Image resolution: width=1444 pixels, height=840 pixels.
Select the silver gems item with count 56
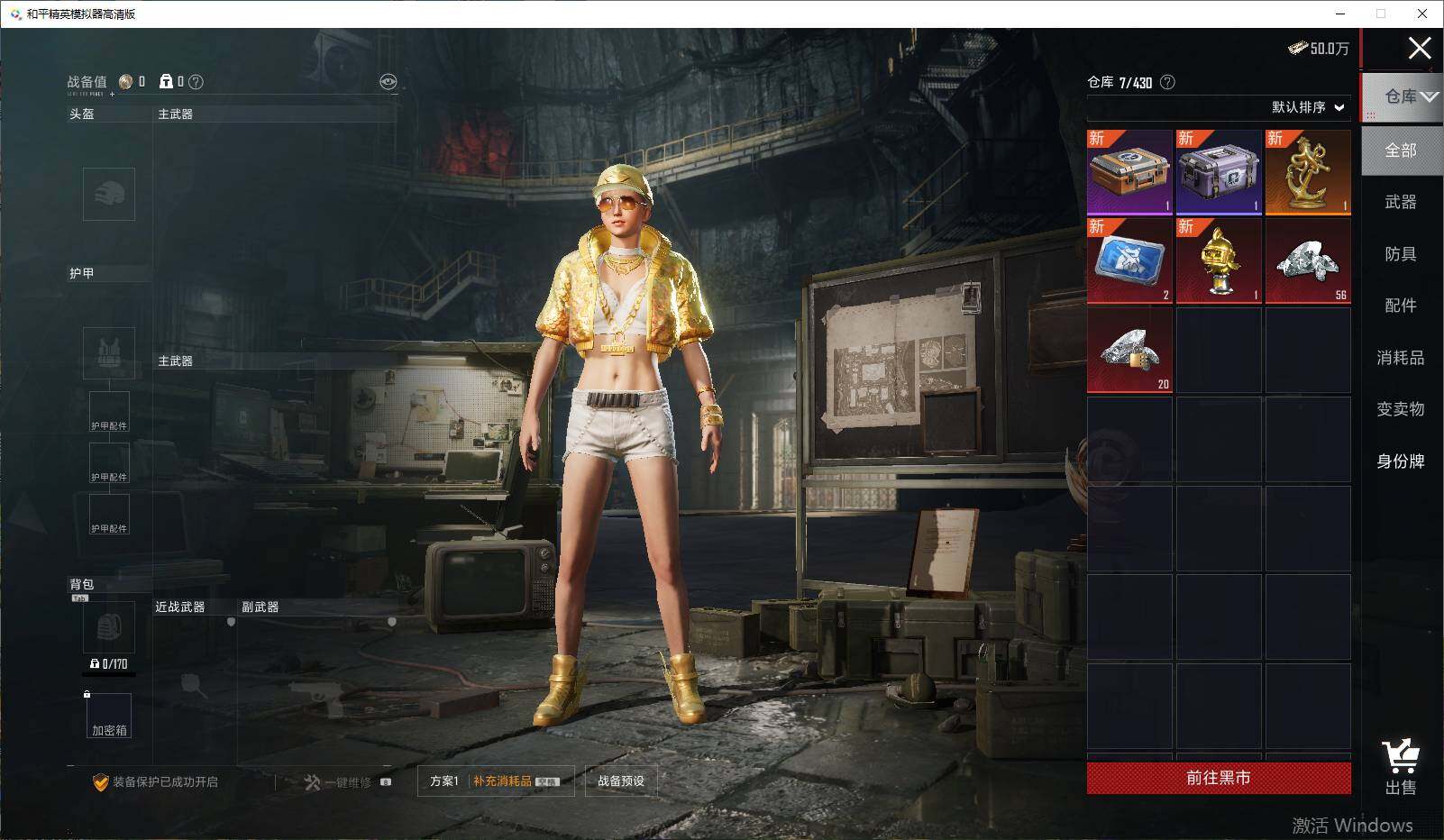pyautogui.click(x=1308, y=261)
